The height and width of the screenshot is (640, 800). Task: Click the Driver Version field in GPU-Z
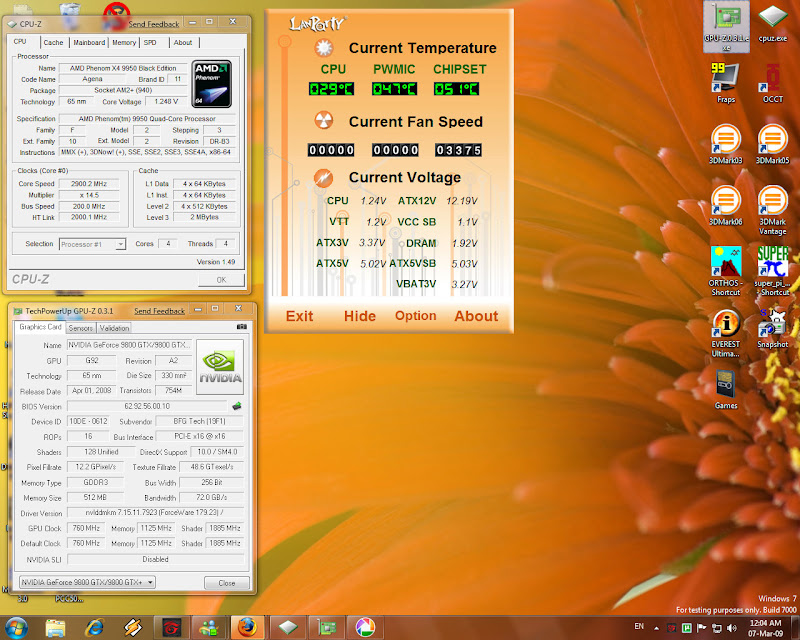(x=156, y=512)
